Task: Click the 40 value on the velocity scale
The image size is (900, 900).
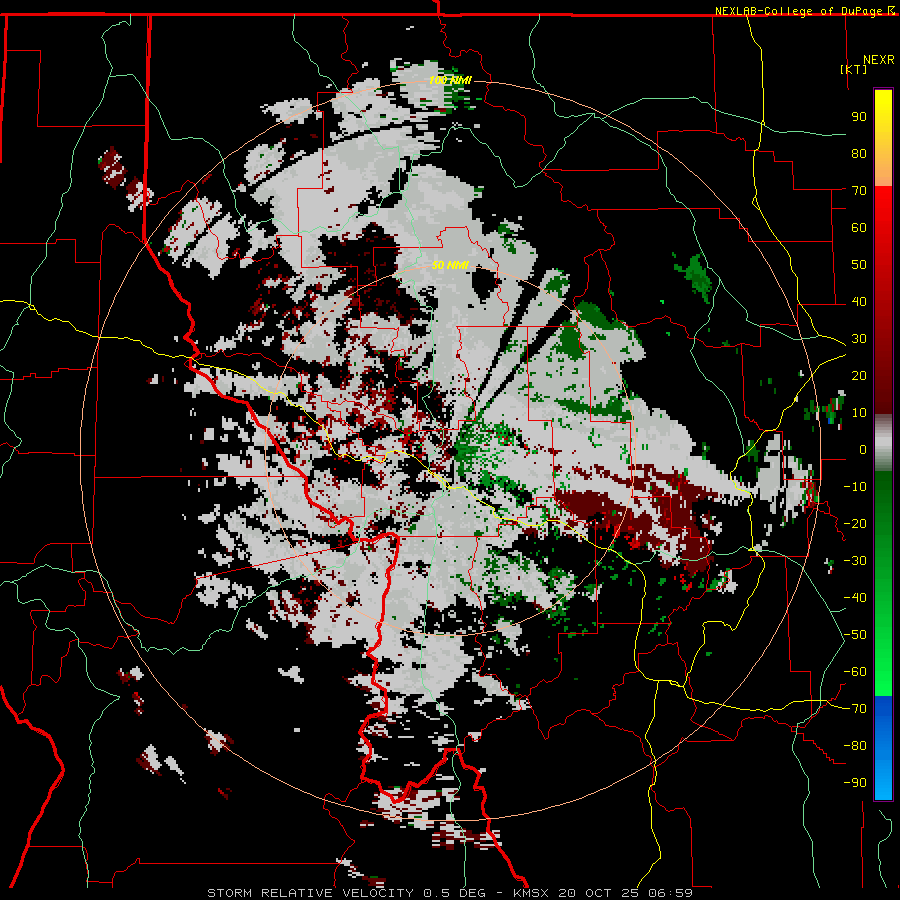Action: point(859,301)
